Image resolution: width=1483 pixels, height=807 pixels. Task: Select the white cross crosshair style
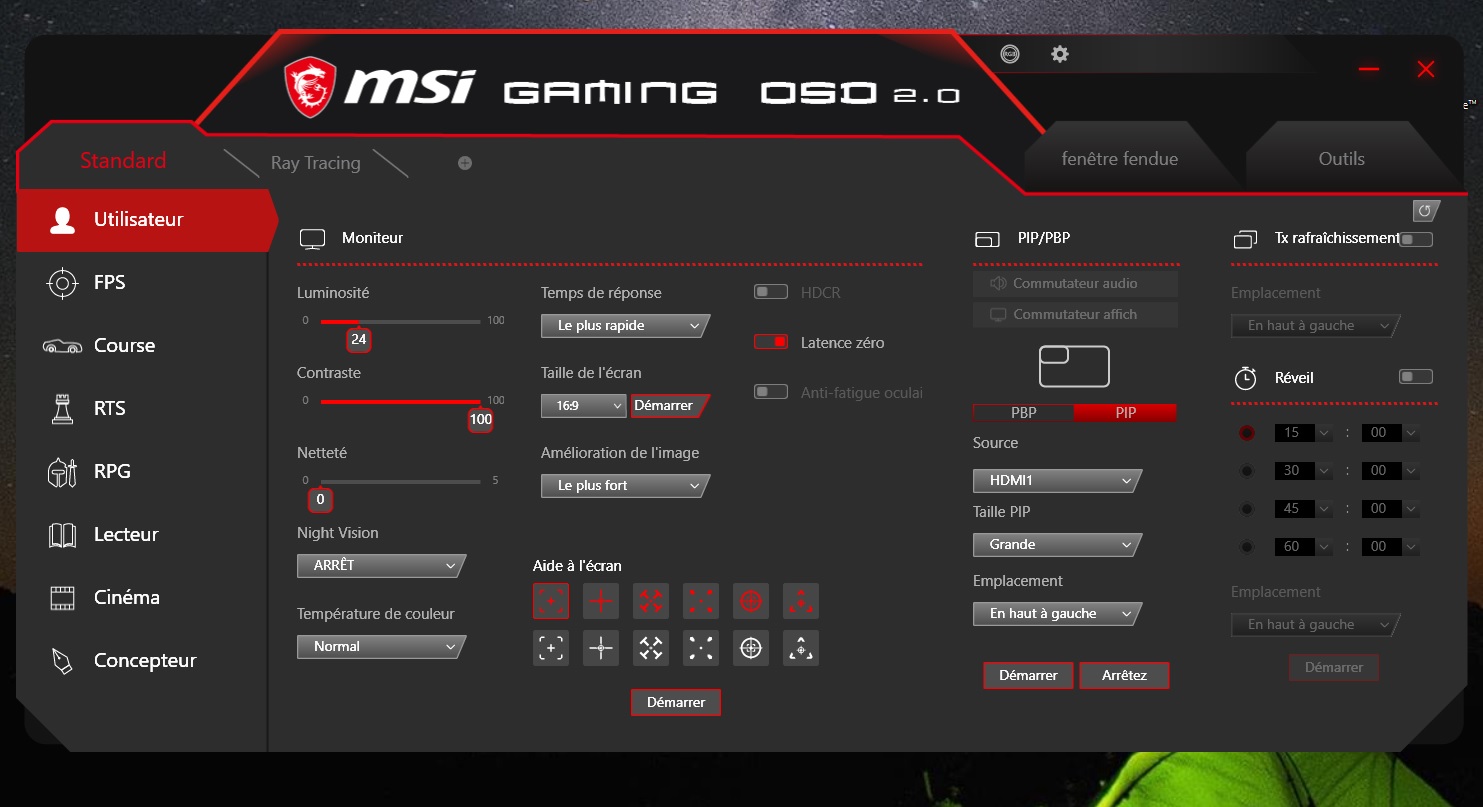(x=600, y=647)
